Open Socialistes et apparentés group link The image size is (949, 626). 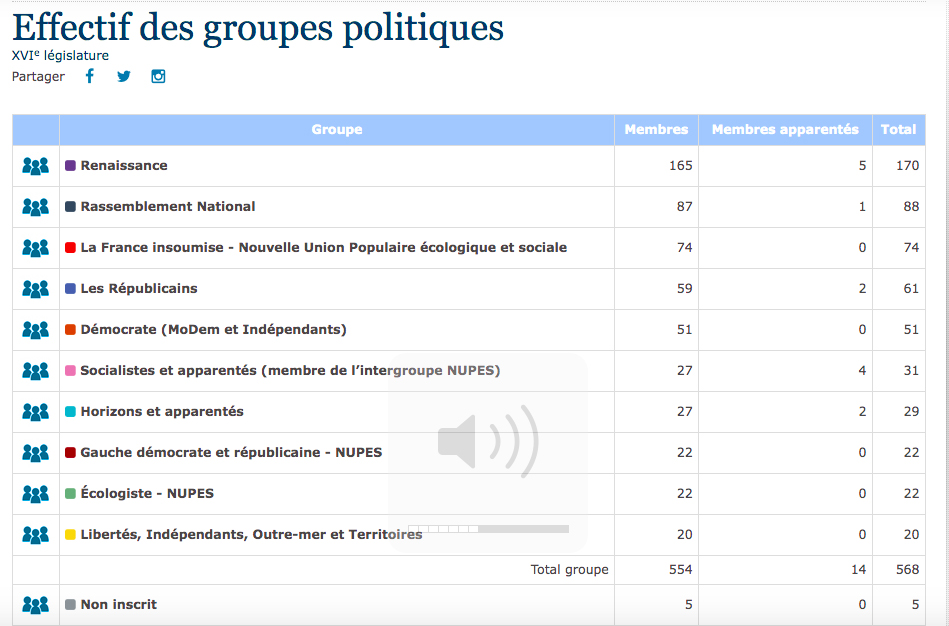tap(291, 371)
